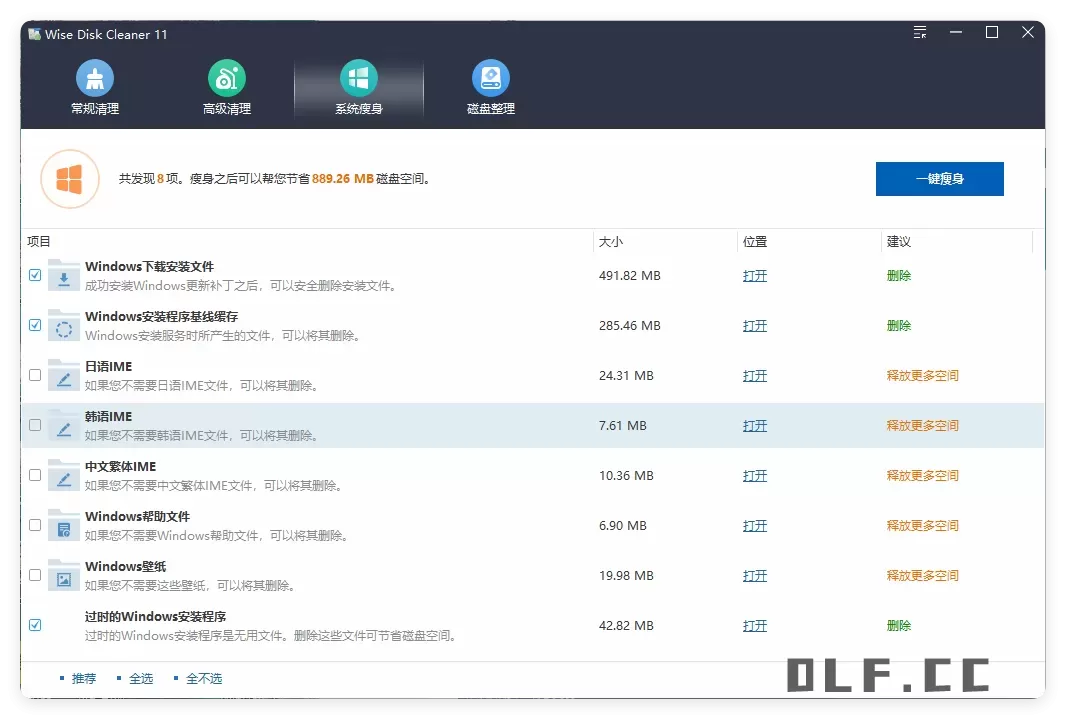The image size is (1066, 719).
Task: Open the 韩语IME file location via 打开
Action: (754, 425)
